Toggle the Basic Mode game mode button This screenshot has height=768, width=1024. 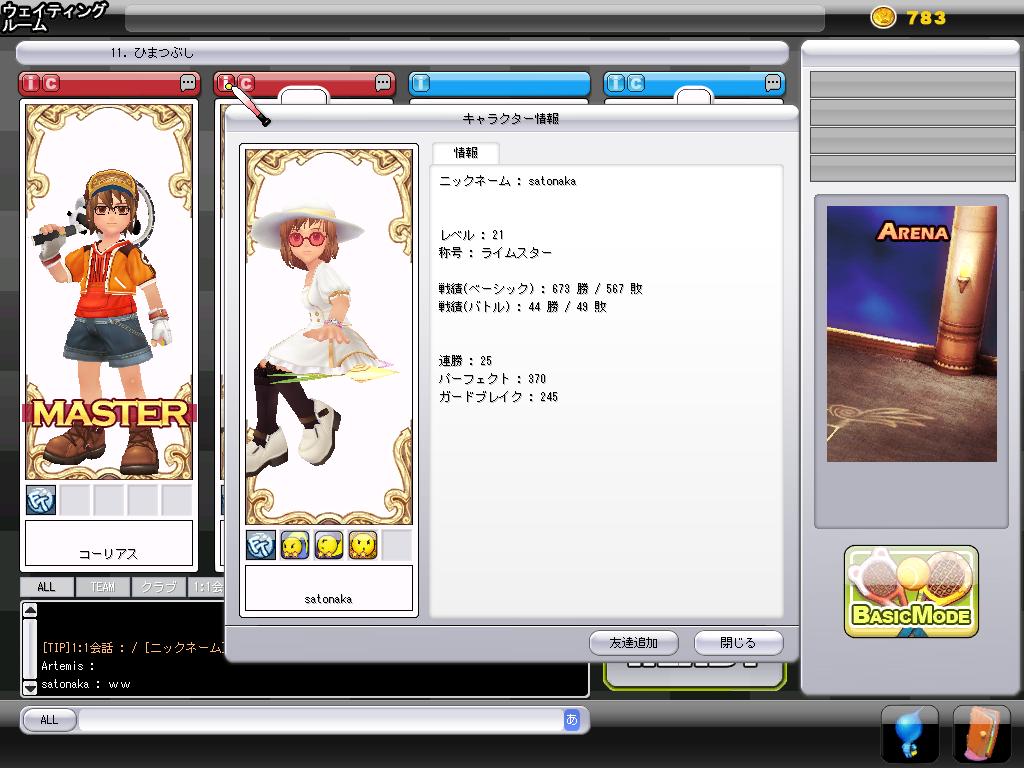[x=911, y=591]
